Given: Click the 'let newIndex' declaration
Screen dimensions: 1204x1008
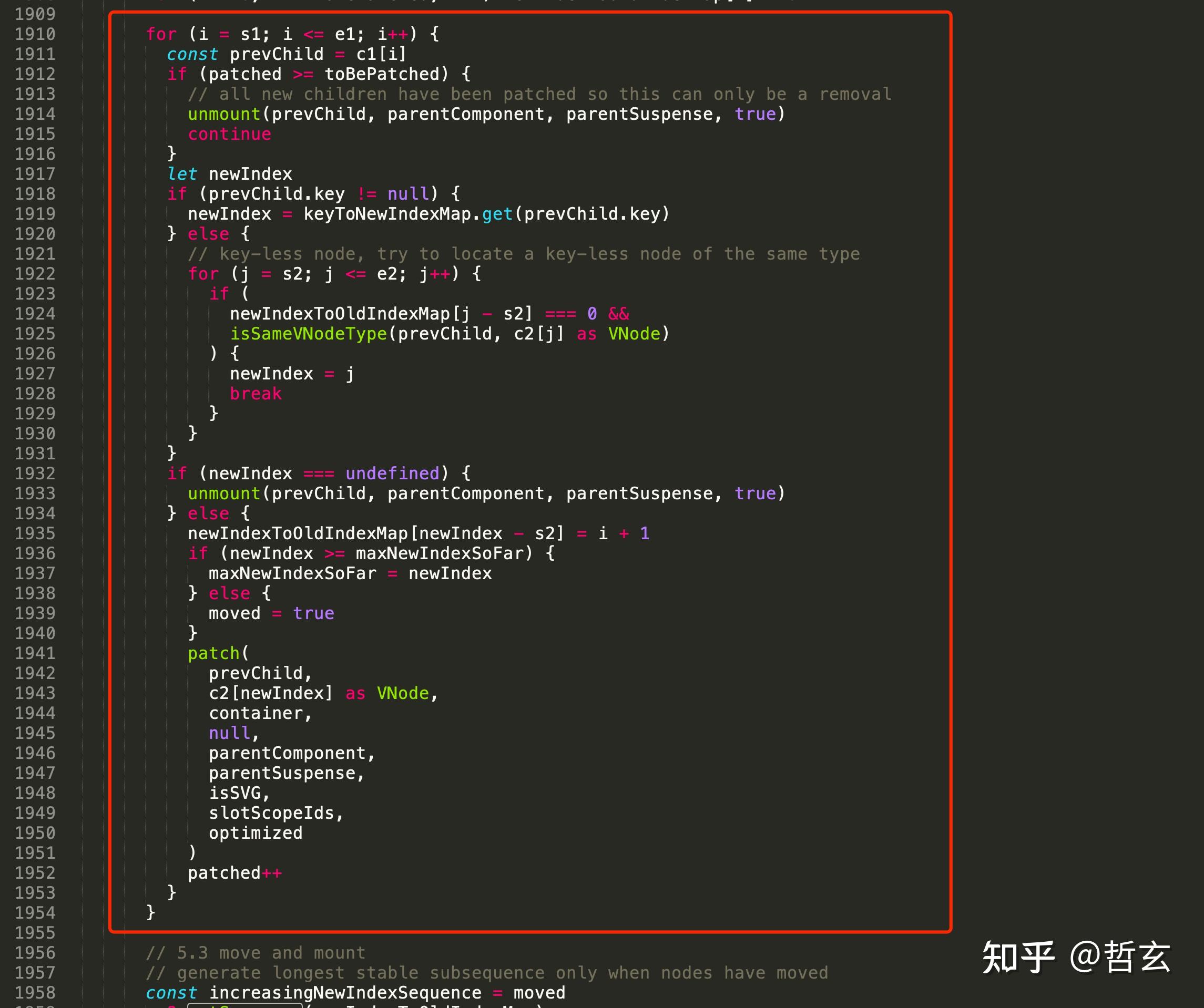Looking at the screenshot, I should coord(229,173).
